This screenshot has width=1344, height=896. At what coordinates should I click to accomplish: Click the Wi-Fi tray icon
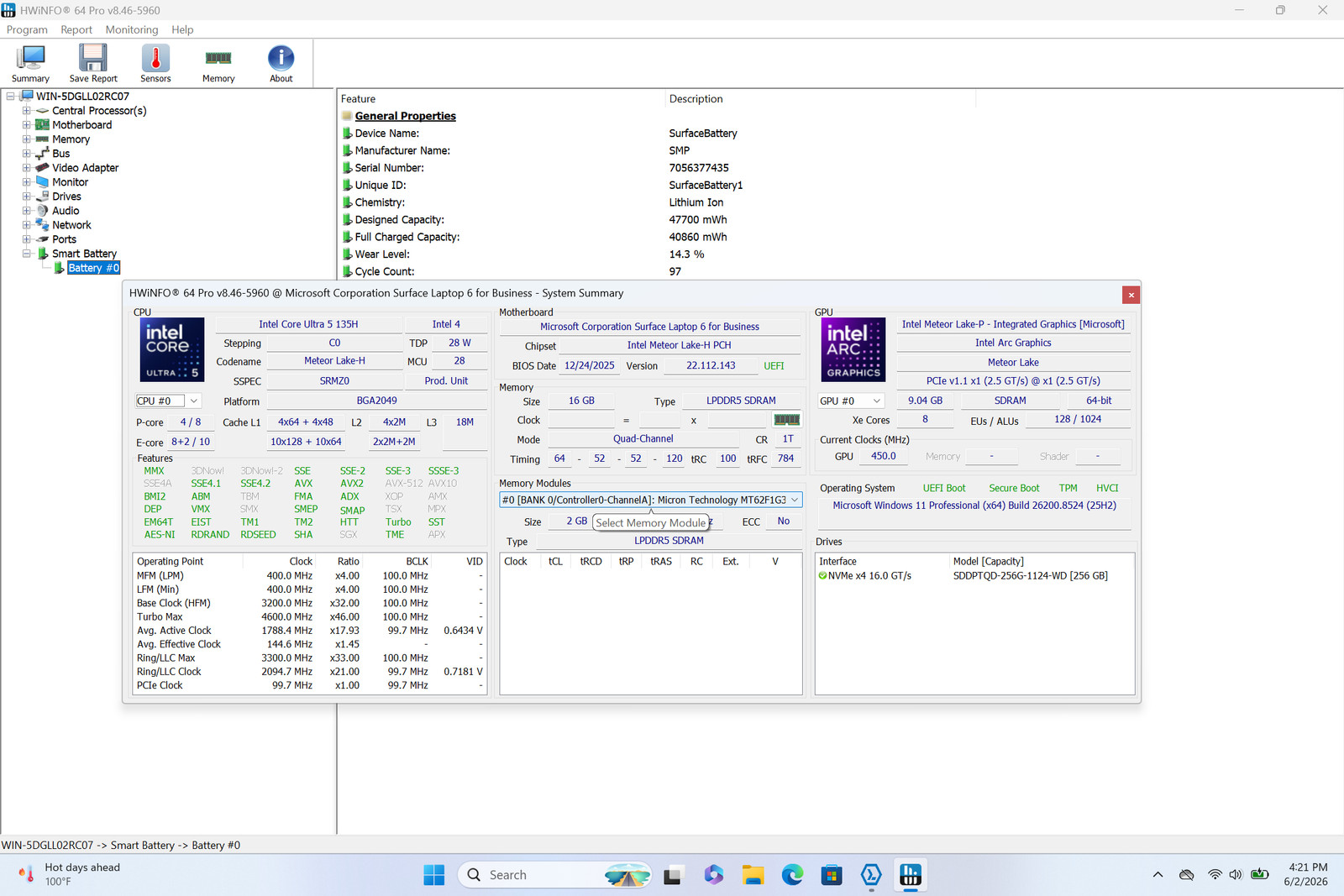point(1215,875)
